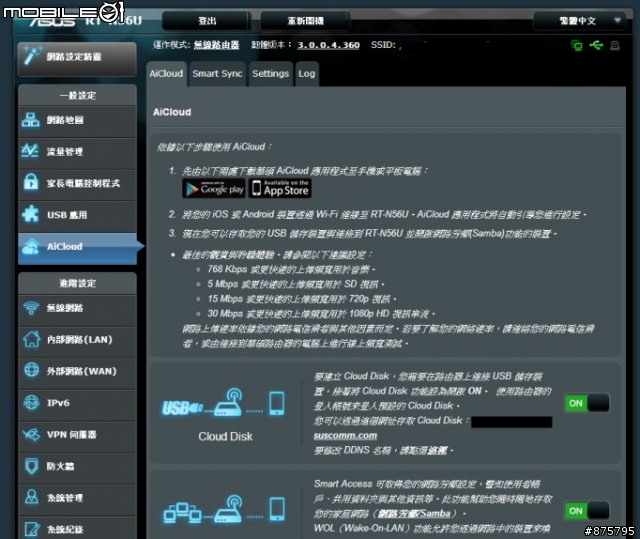Open USB Application puzzle icon

point(31,214)
